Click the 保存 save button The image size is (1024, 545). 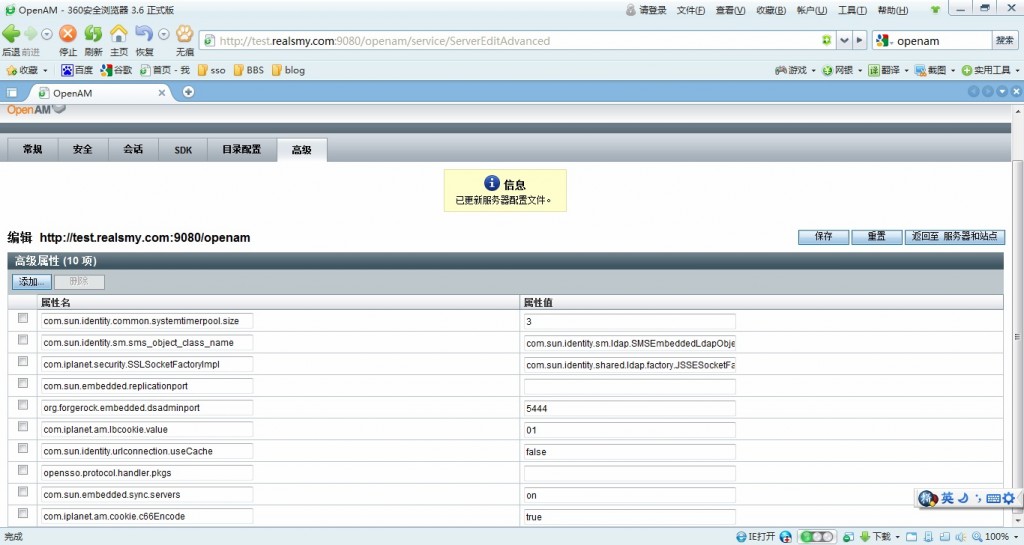click(x=824, y=236)
